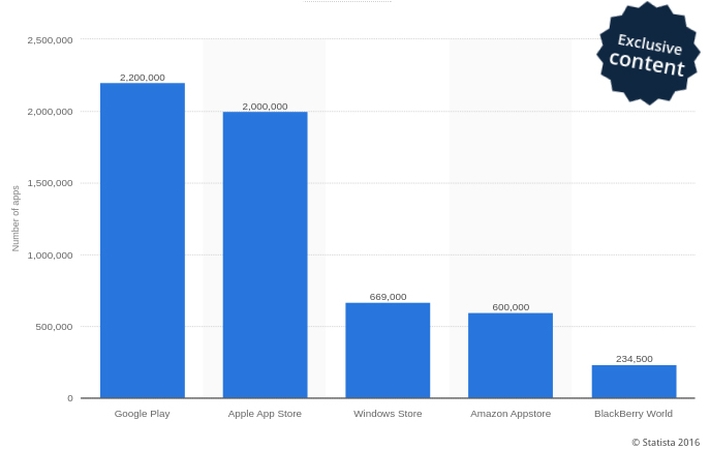Click the Apple App Store axis label
The height and width of the screenshot is (450, 710).
tap(264, 414)
